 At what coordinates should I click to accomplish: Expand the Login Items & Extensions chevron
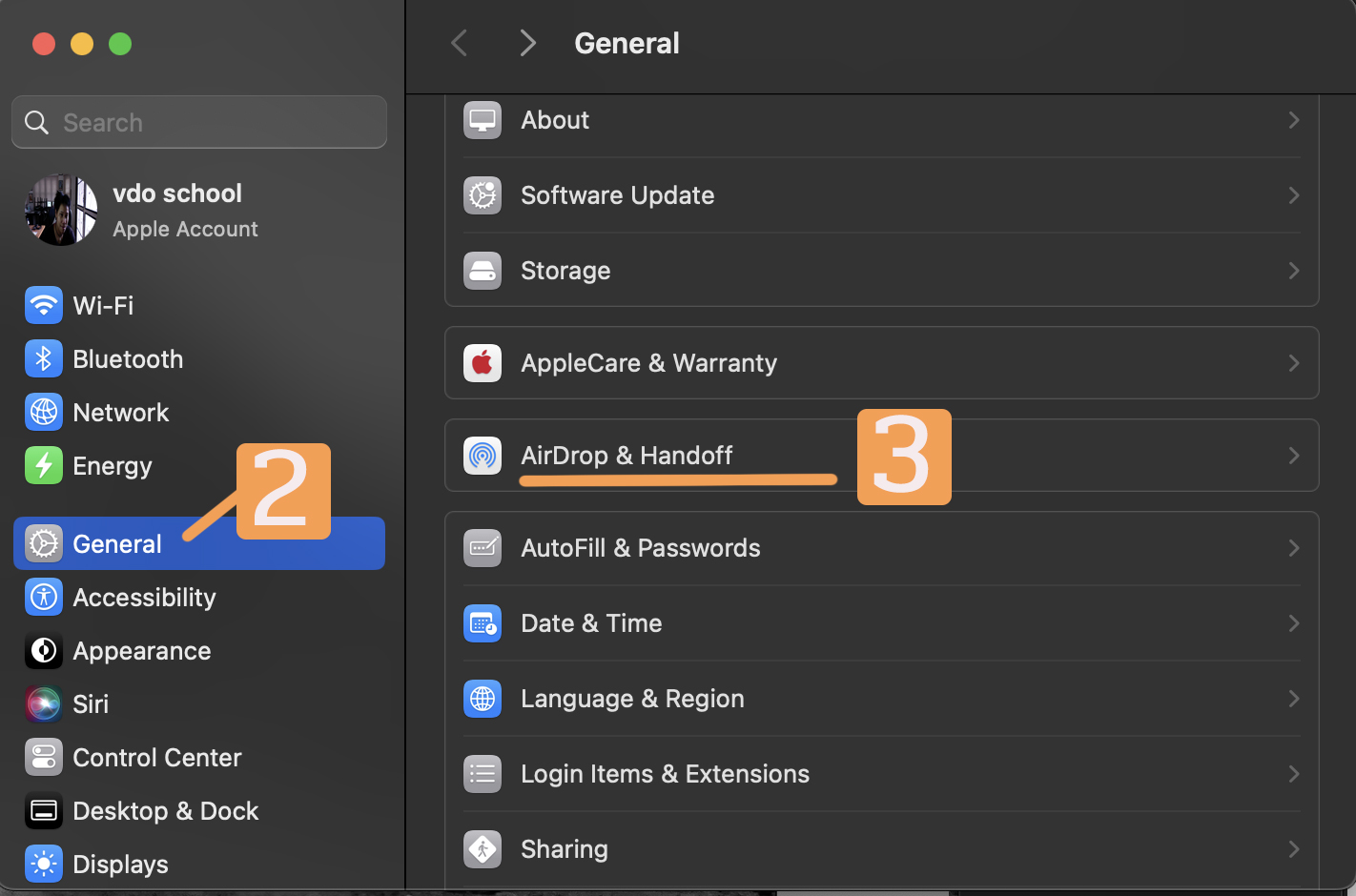[1294, 774]
